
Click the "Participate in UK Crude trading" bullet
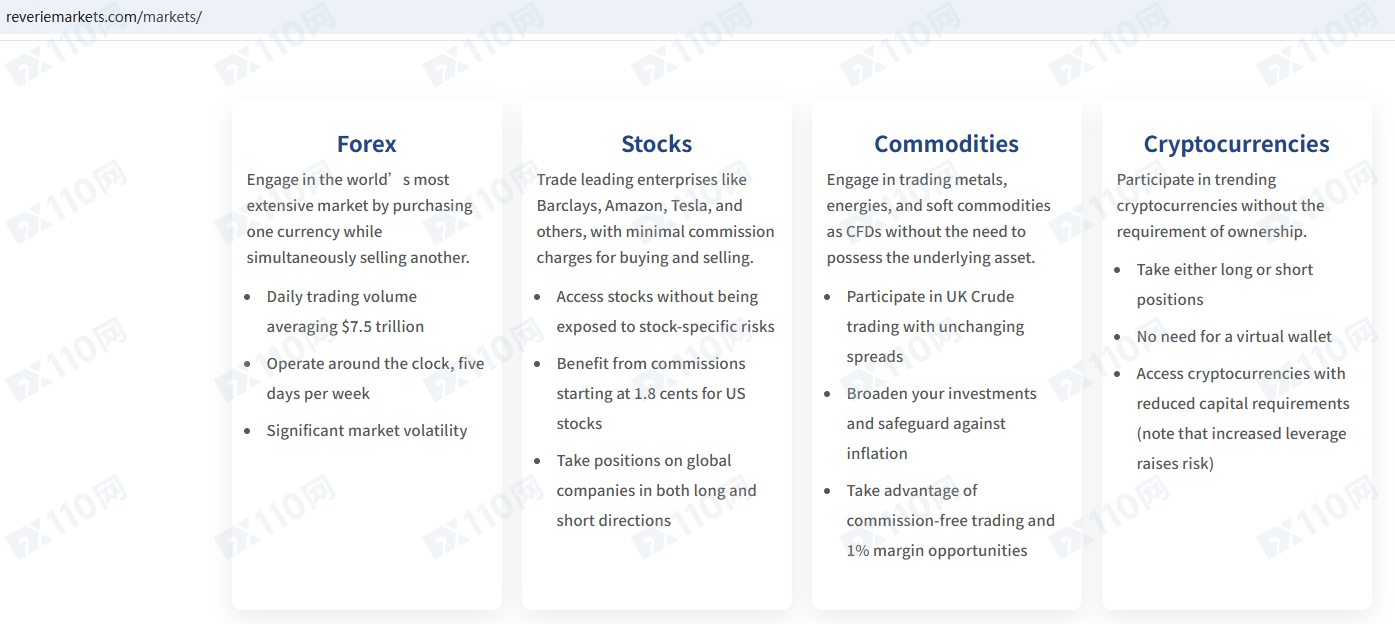pos(935,326)
